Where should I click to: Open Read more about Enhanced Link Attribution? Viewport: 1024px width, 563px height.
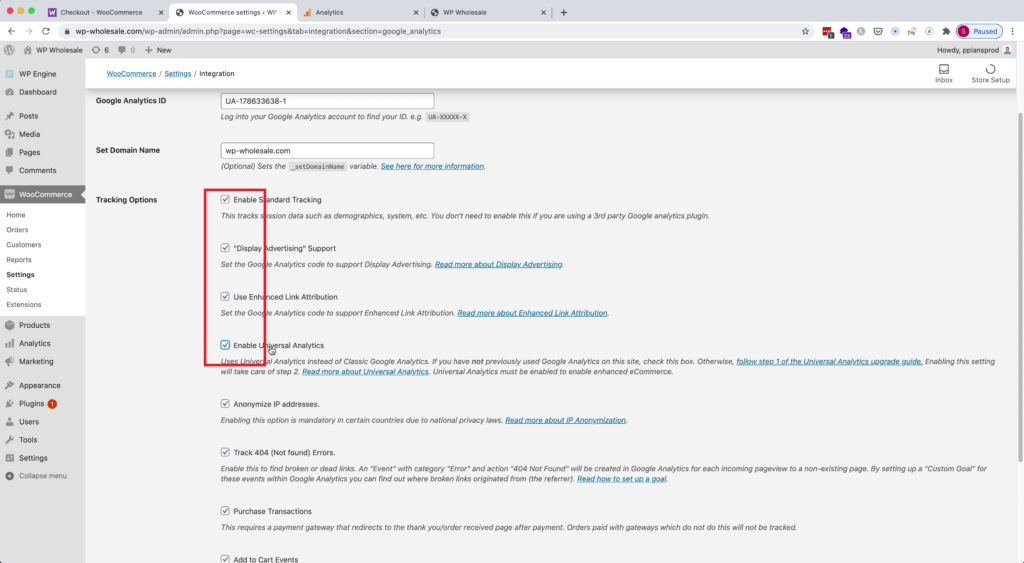point(532,313)
